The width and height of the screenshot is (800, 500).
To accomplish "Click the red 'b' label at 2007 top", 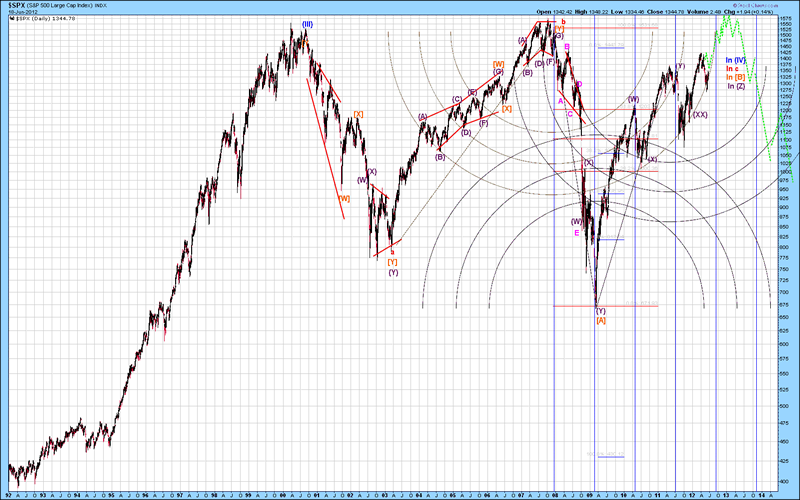I will click(563, 21).
